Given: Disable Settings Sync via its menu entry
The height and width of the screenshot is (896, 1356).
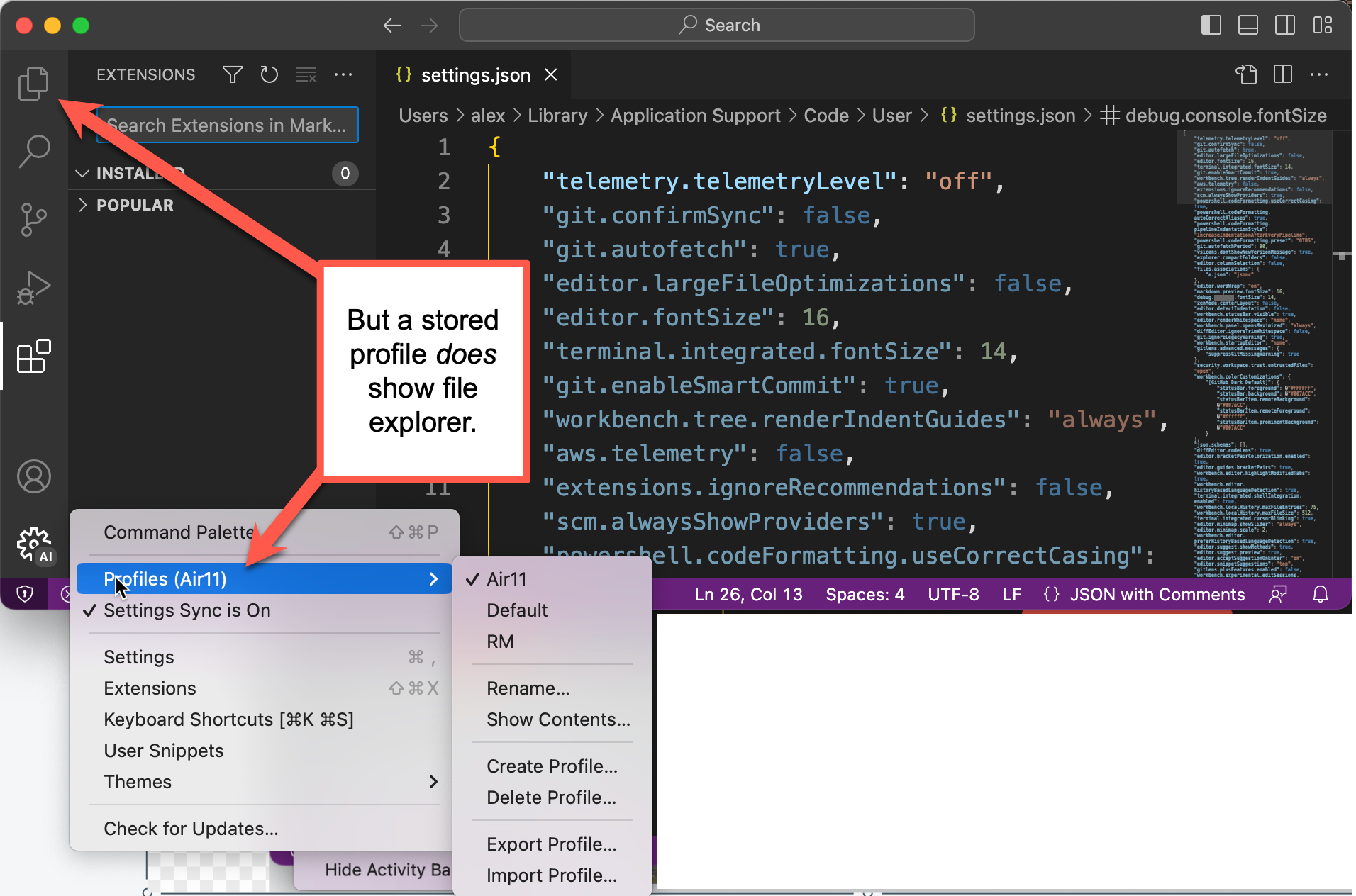Looking at the screenshot, I should point(187,610).
